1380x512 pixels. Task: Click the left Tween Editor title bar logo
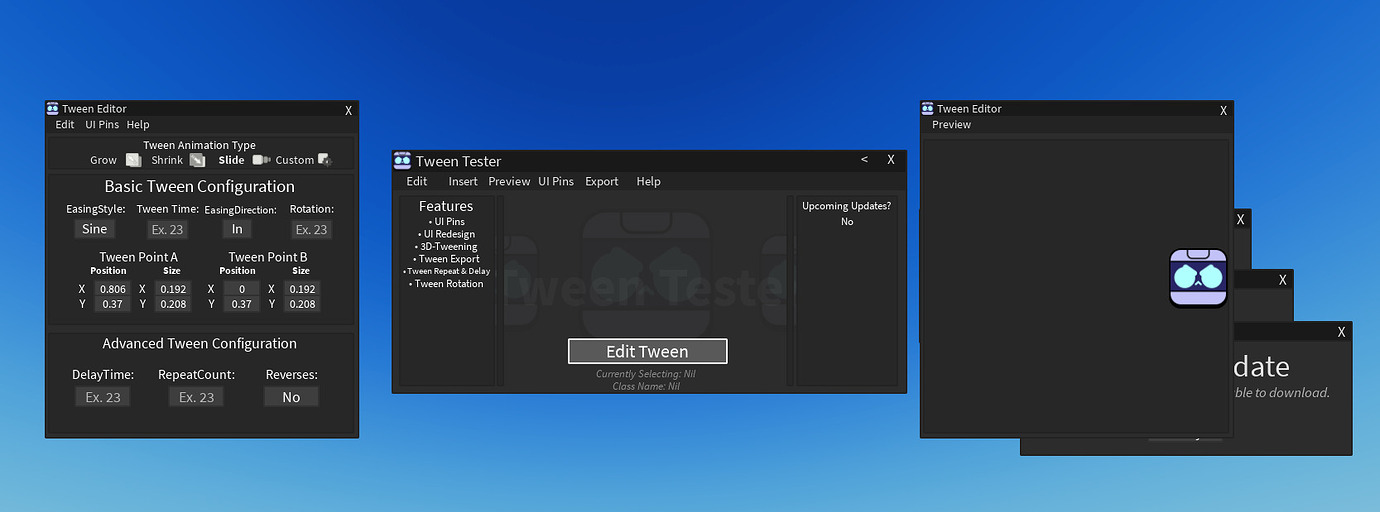(53, 109)
